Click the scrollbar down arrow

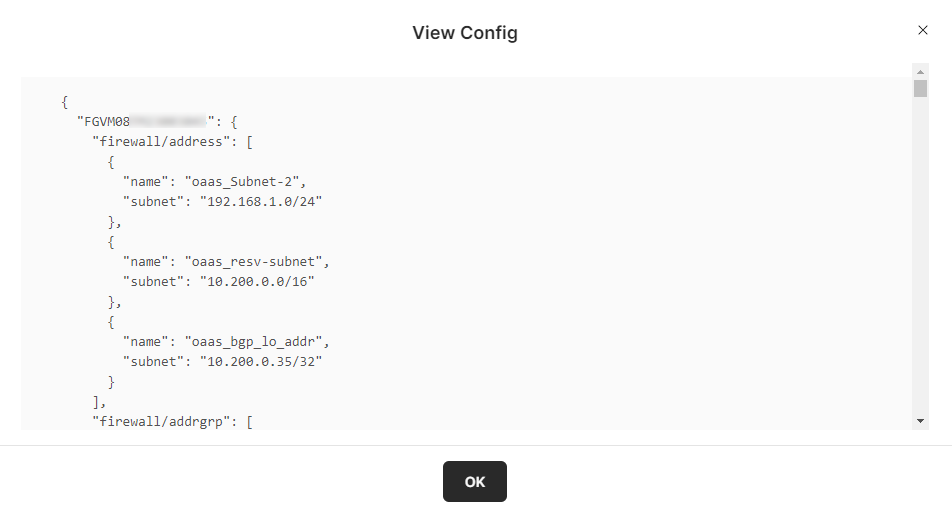[920, 421]
